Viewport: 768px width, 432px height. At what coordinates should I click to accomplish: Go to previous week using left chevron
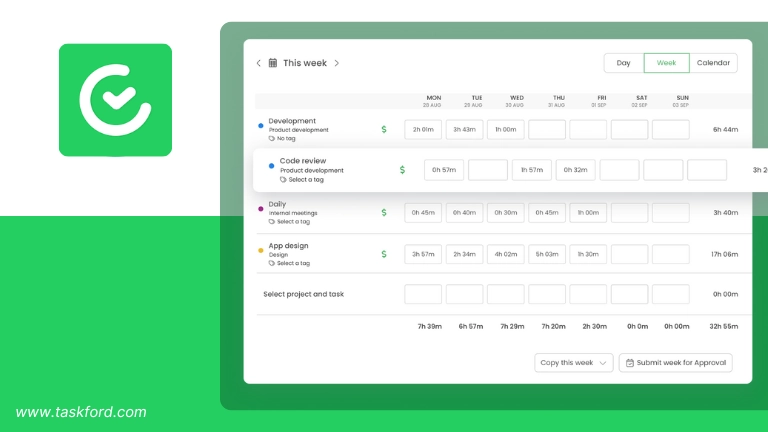(x=258, y=63)
